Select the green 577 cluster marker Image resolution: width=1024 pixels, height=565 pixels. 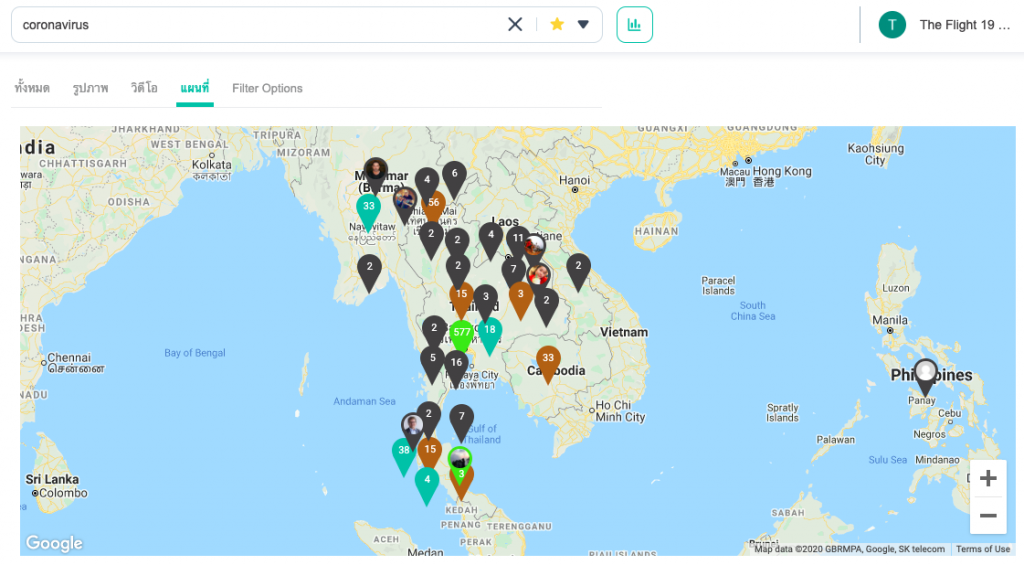click(x=462, y=336)
